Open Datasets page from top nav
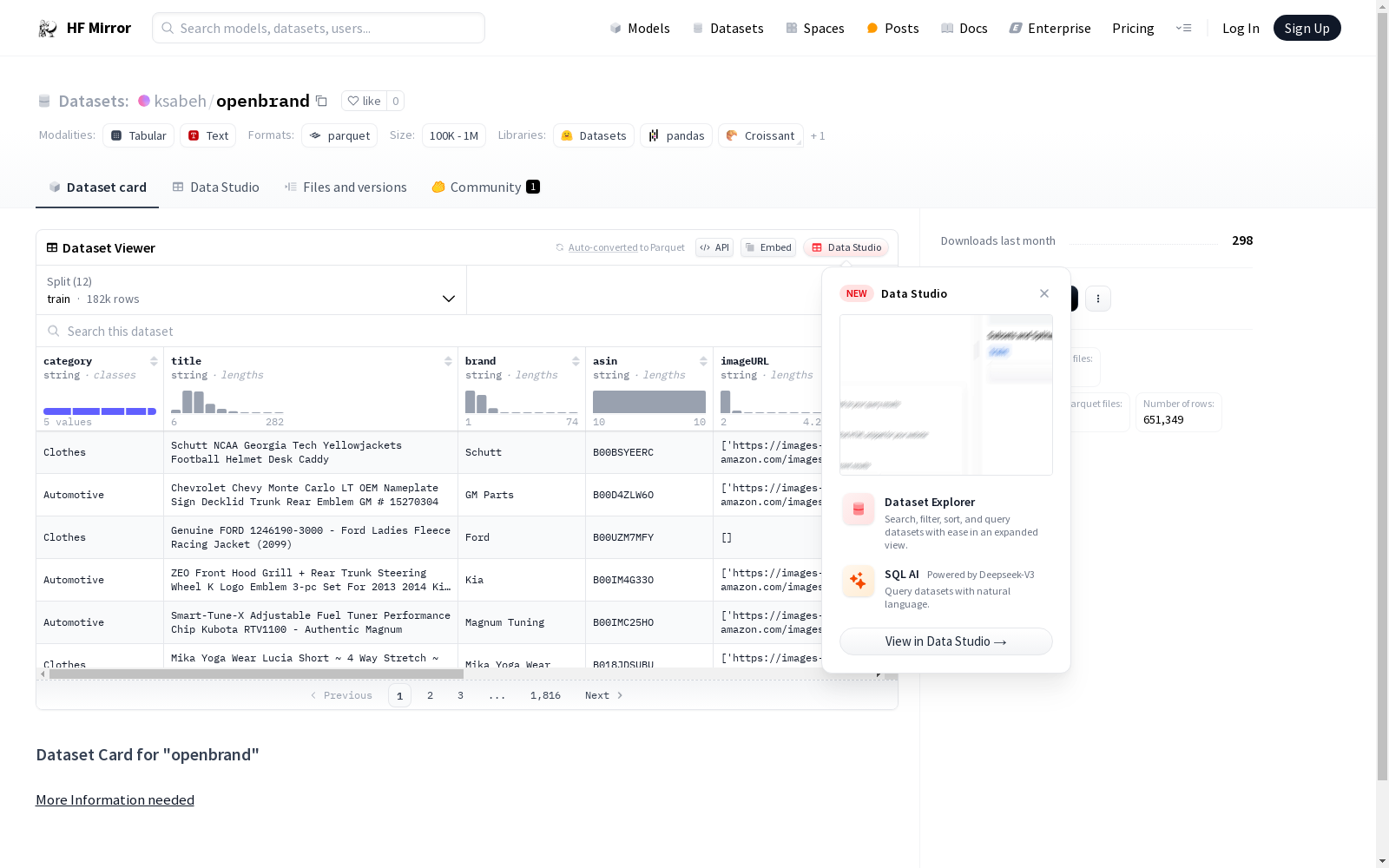 tap(727, 28)
